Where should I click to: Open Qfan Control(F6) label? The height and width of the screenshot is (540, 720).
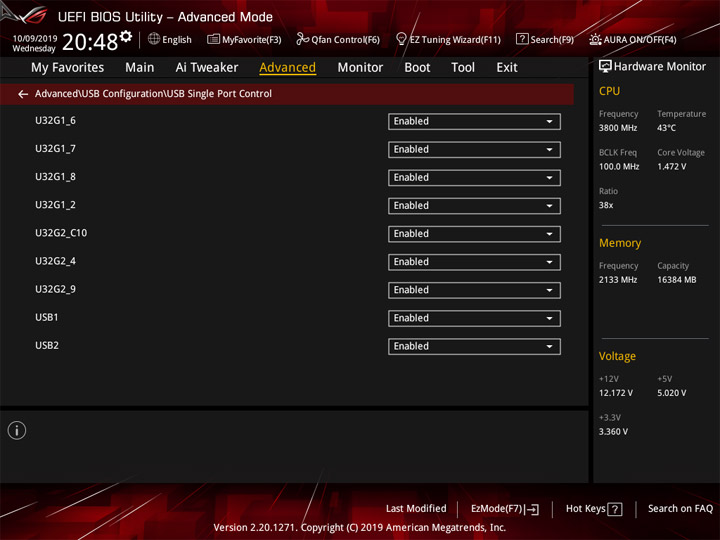[345, 39]
